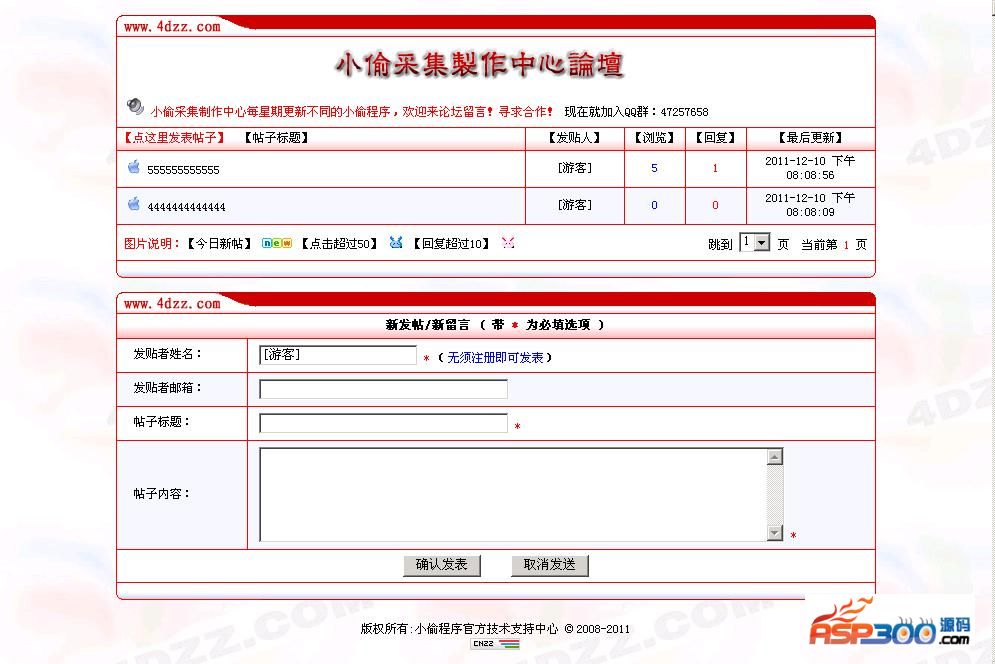Focus the 发贴者邮箱 input field
This screenshot has width=995, height=664.
(383, 388)
